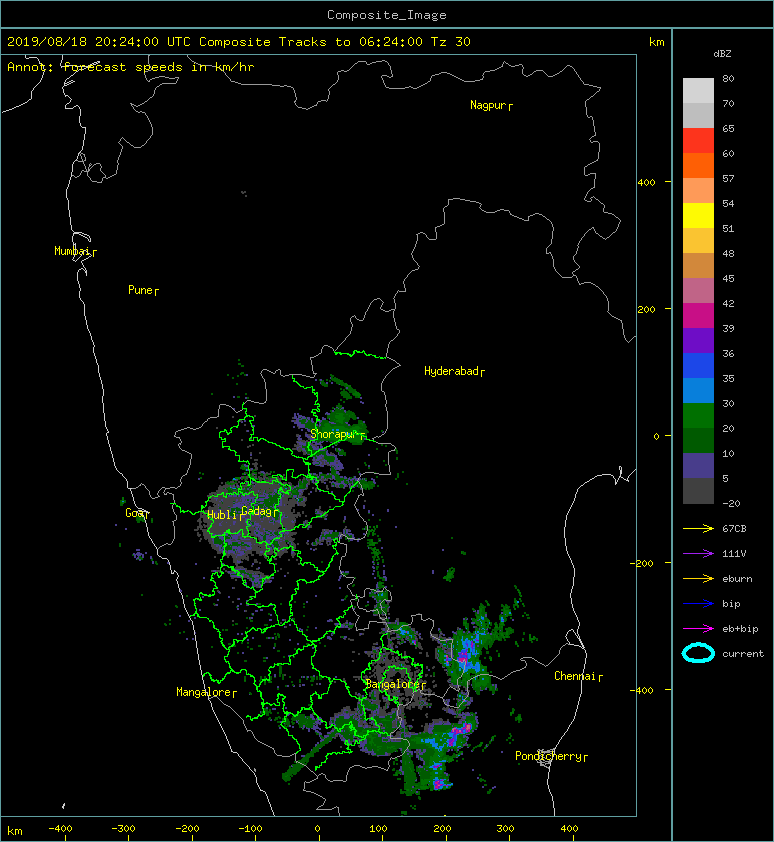Click the Bangalore city label
774x842 pixels.
tap(392, 684)
